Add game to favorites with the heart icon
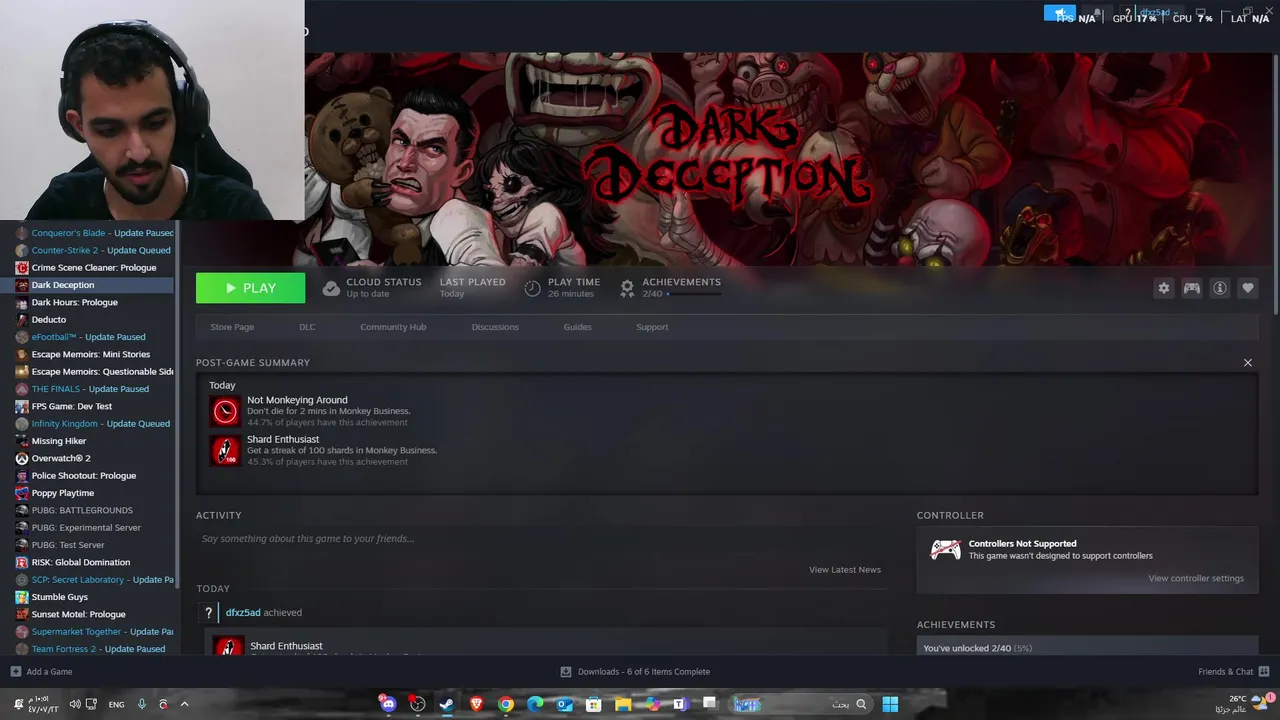The image size is (1280, 720). click(1248, 288)
